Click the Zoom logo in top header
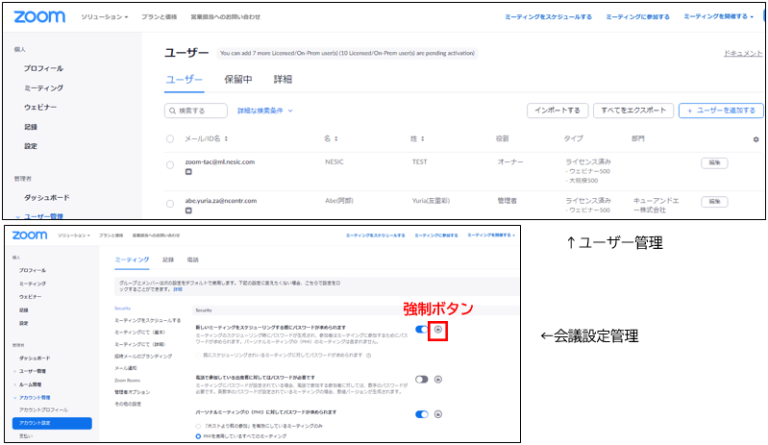The width and height of the screenshot is (768, 445). tap(40, 17)
